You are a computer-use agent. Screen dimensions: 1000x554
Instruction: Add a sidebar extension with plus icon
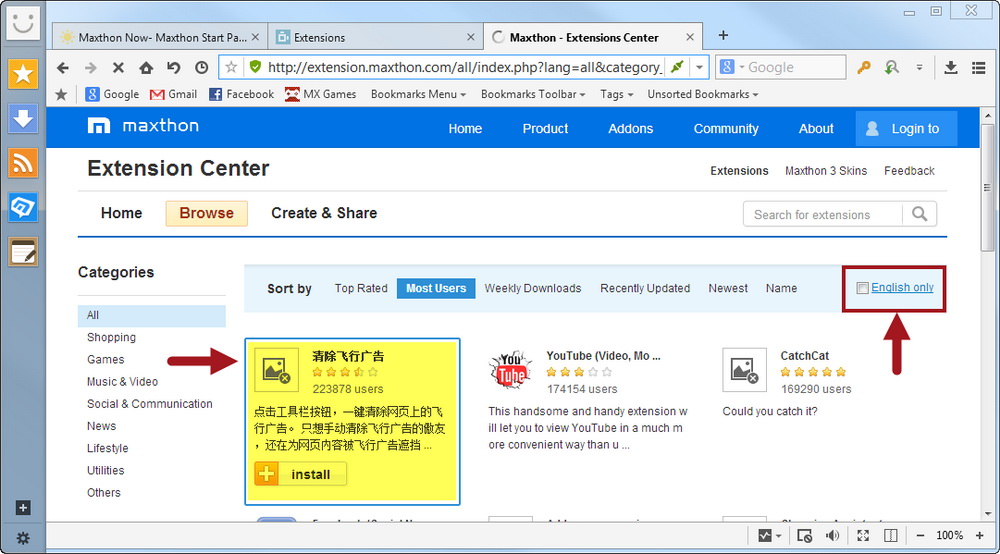coord(23,507)
